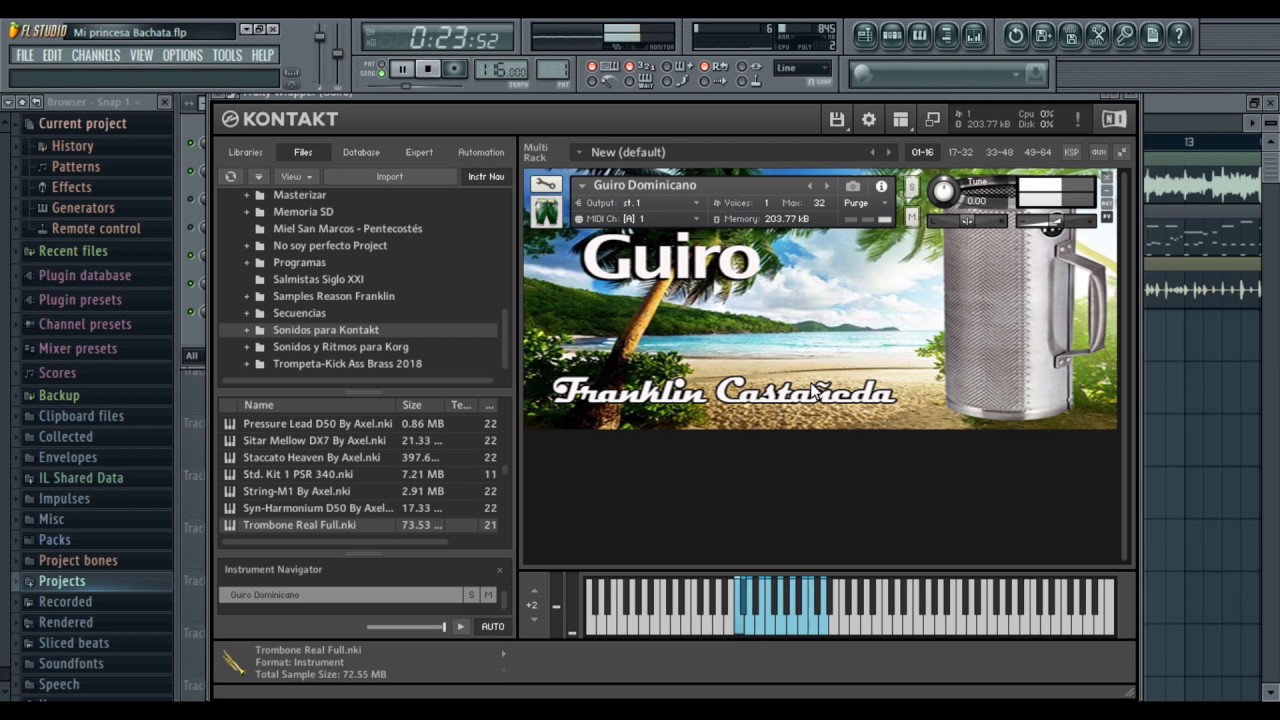Click the Guiro snapshot camera icon
The image size is (1280, 720).
click(x=853, y=186)
